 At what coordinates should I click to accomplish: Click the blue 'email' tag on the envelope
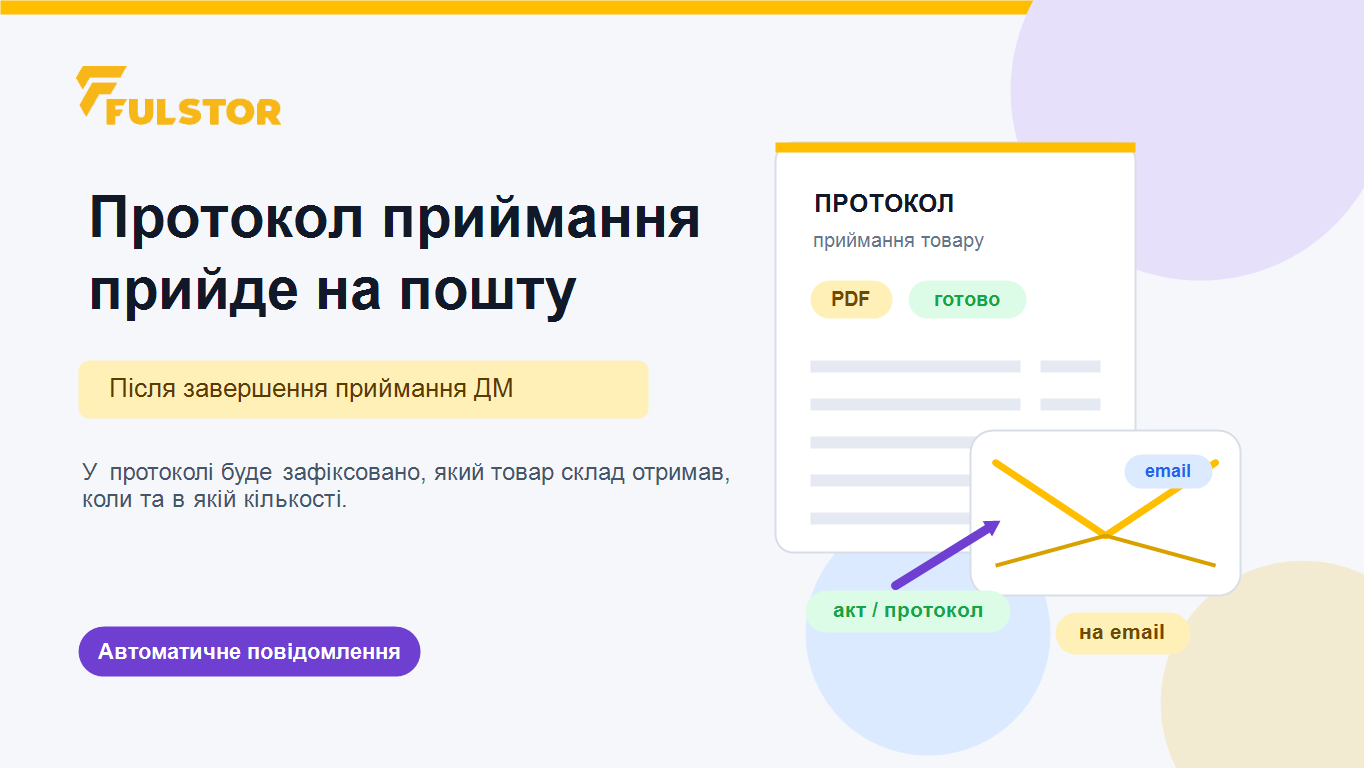click(1168, 471)
